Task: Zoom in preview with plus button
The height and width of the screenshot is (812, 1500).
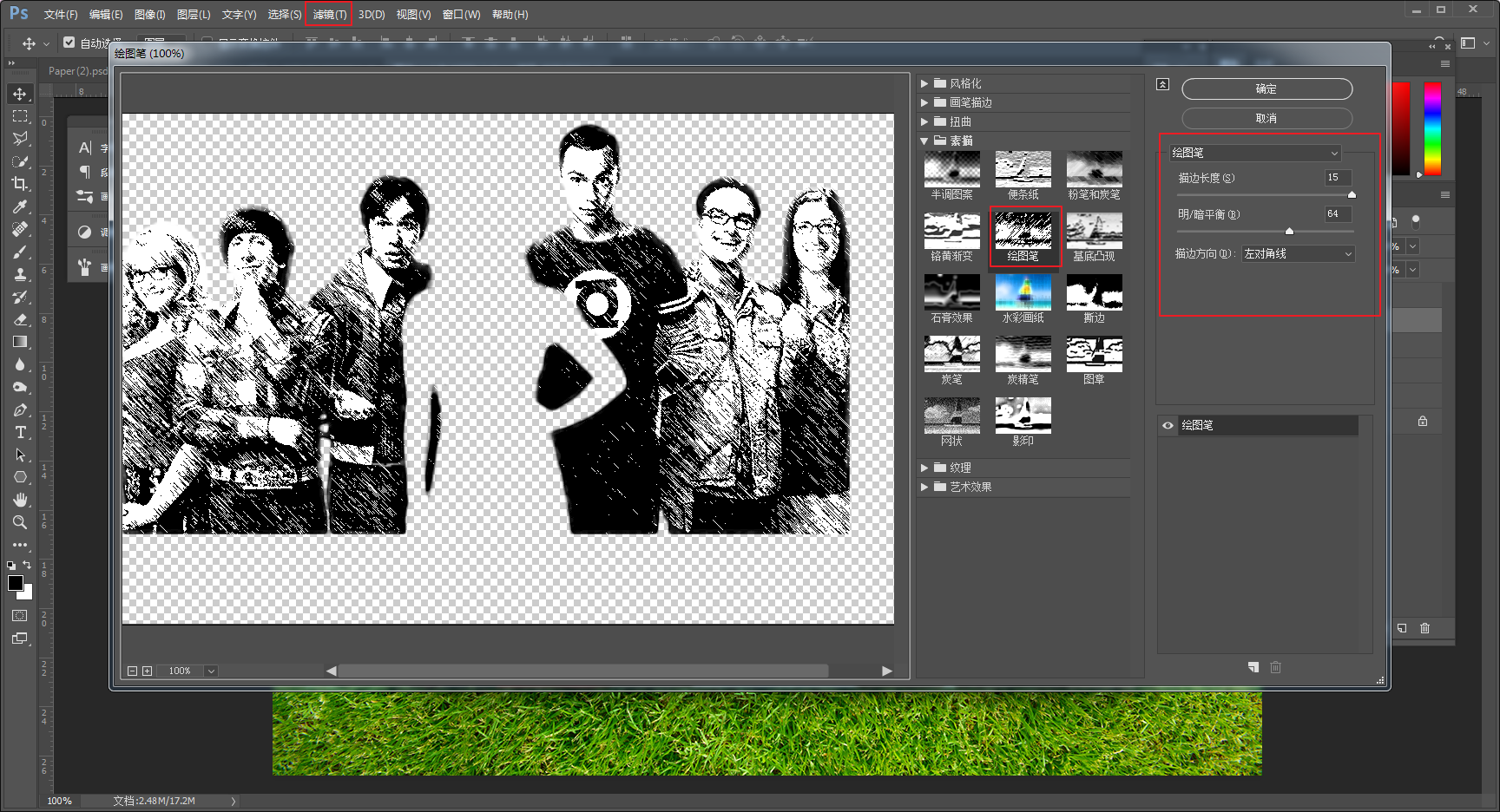Action: (x=147, y=671)
